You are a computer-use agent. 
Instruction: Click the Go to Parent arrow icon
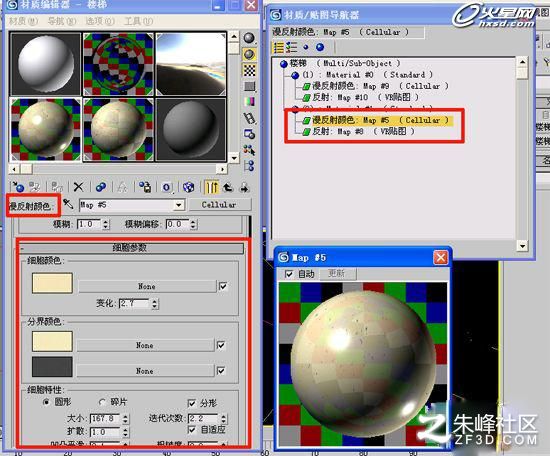[x=228, y=188]
